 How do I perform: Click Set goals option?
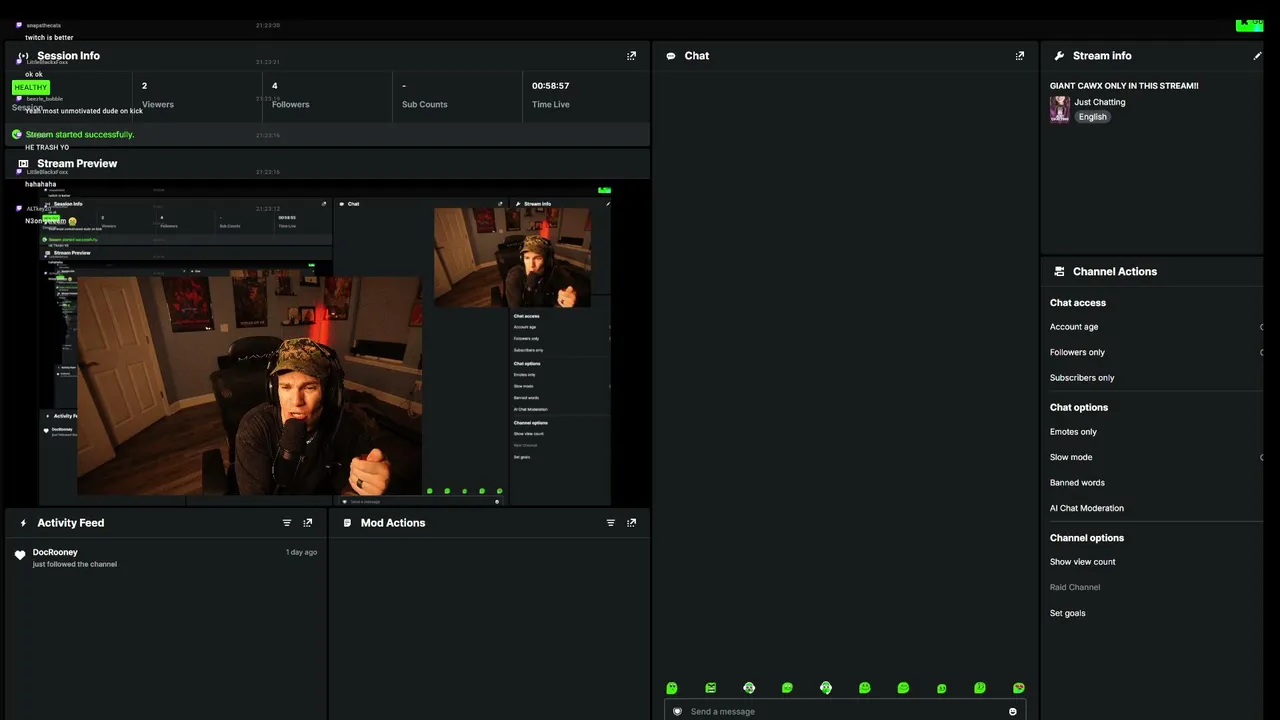[1067, 613]
